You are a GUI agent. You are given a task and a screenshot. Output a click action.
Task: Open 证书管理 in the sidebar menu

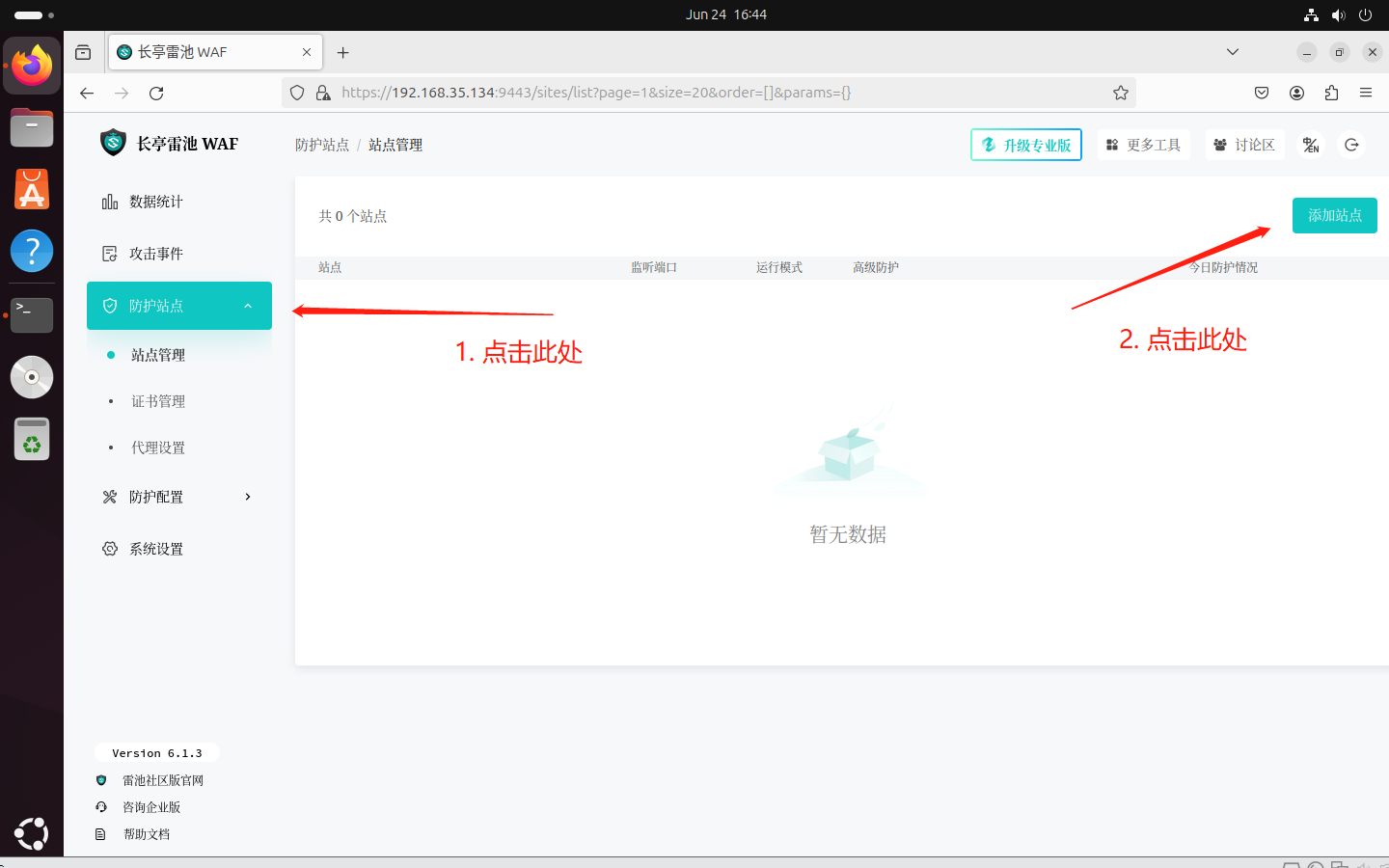coord(157,400)
